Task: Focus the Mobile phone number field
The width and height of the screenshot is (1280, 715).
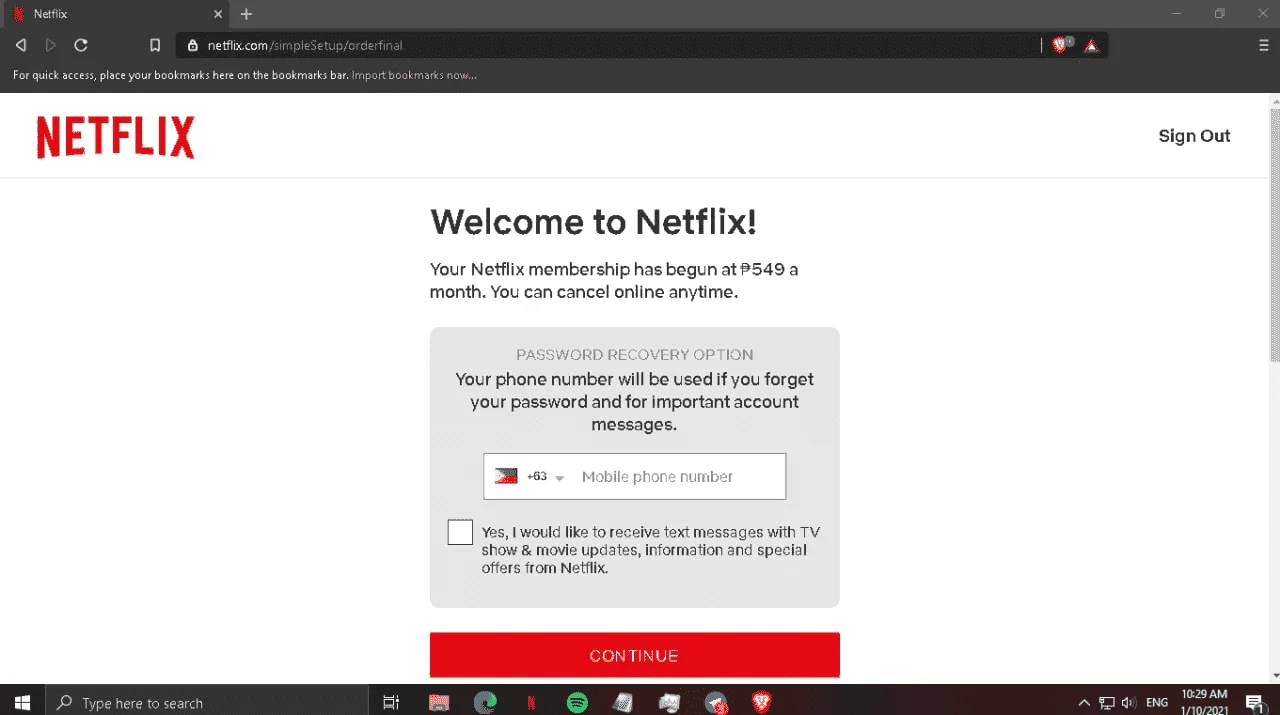Action: point(678,477)
